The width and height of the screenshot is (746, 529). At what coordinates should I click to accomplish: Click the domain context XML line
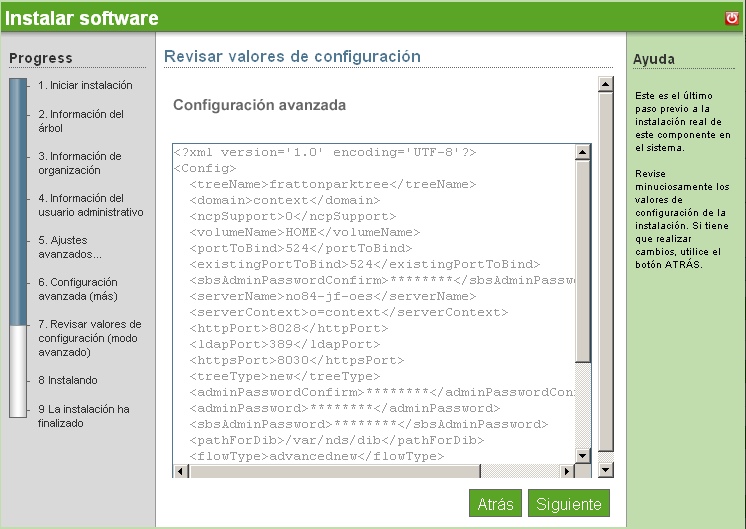click(285, 200)
